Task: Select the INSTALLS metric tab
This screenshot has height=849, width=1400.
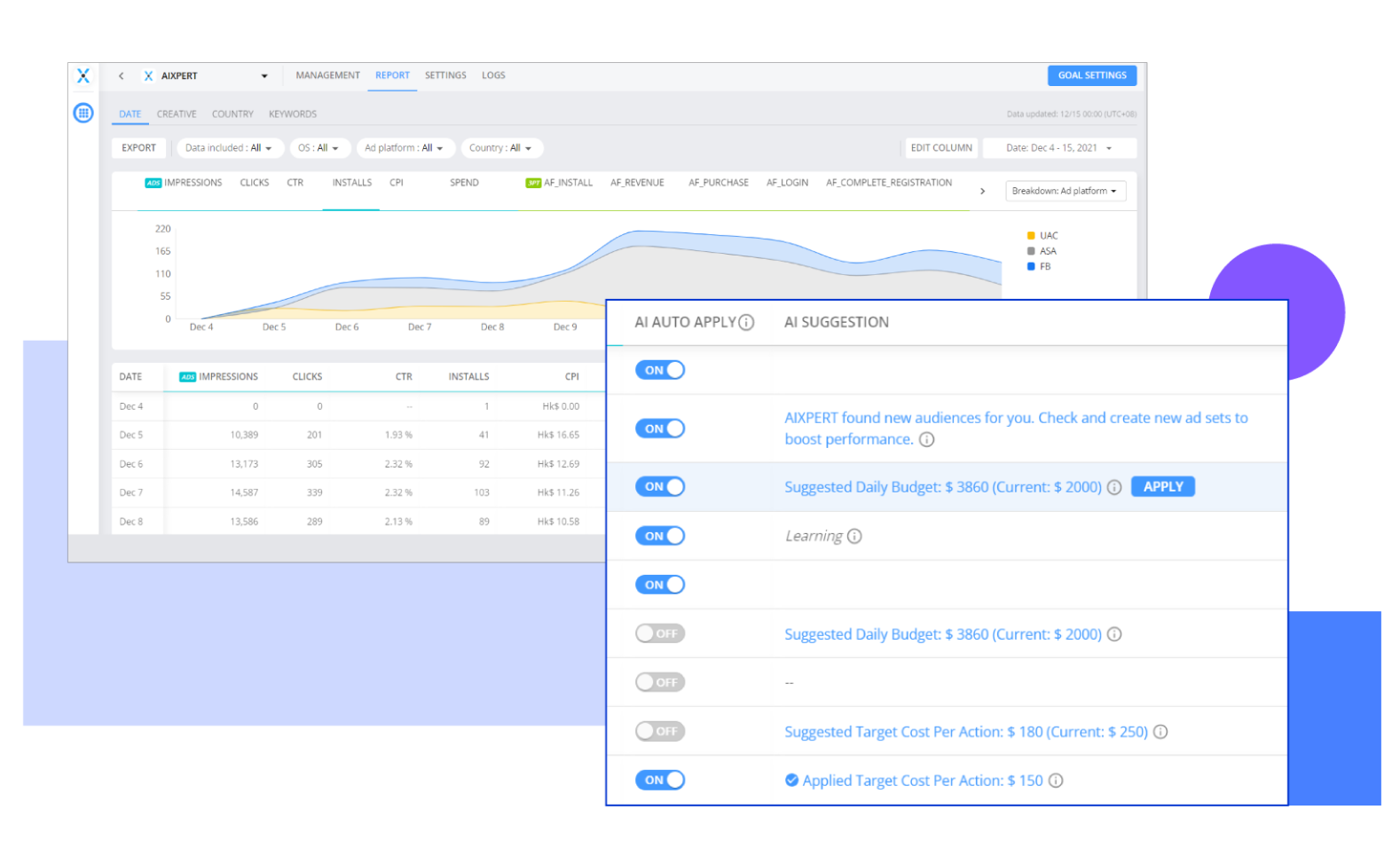Action: tap(352, 183)
